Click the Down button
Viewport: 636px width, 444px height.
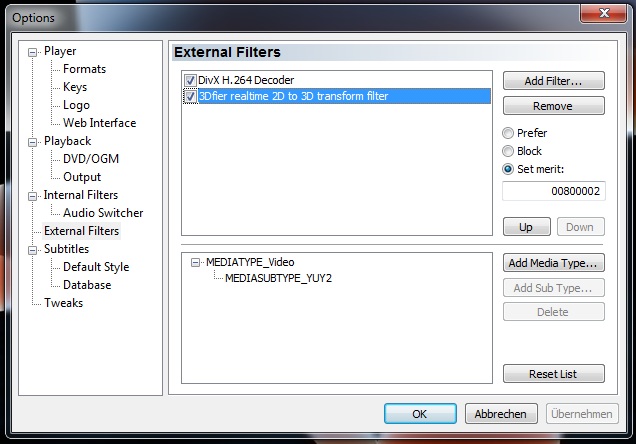[x=580, y=227]
